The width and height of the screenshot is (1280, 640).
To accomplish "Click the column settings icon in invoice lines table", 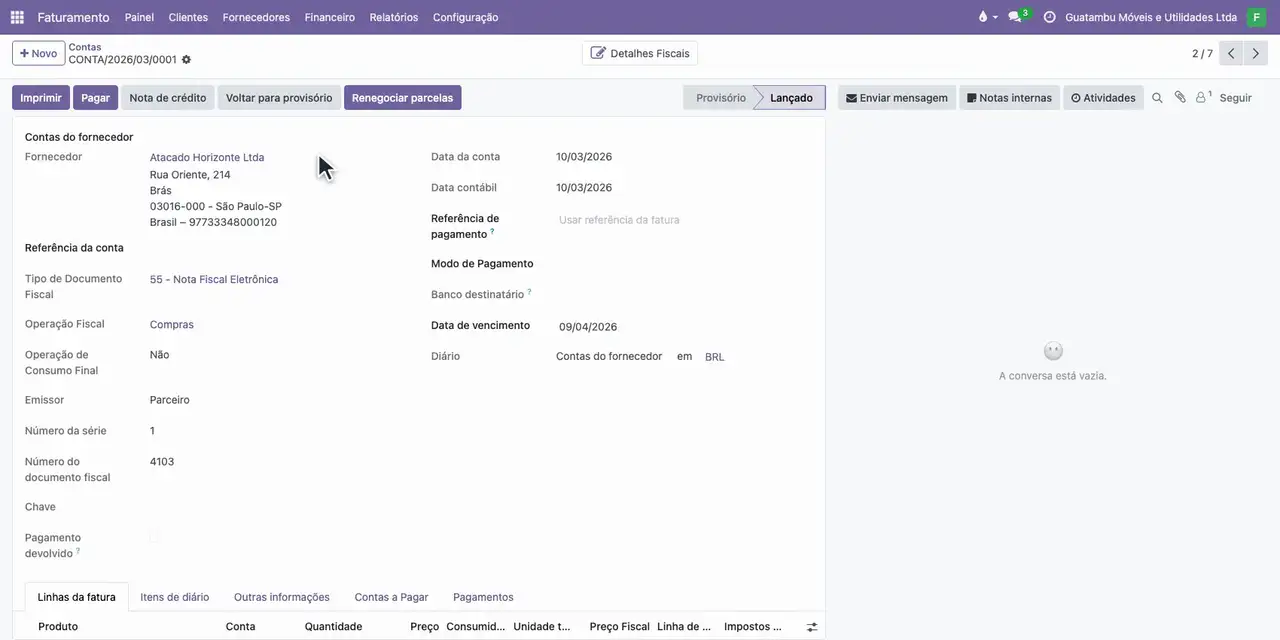I will point(812,627).
